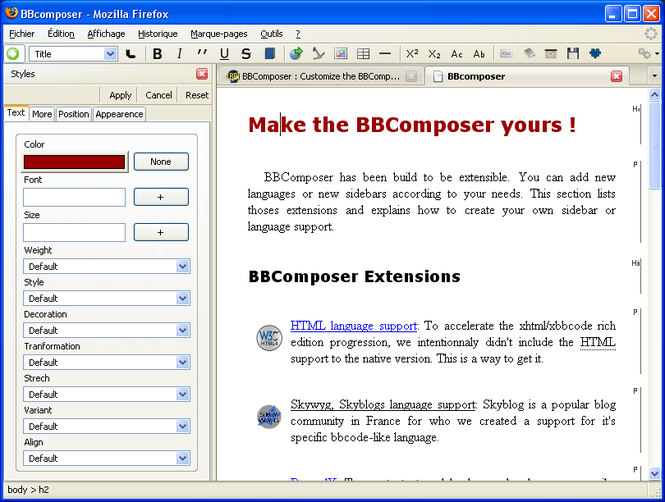This screenshot has height=502, width=665.
Task: Click the anchor tool icon
Action: pos(318,53)
